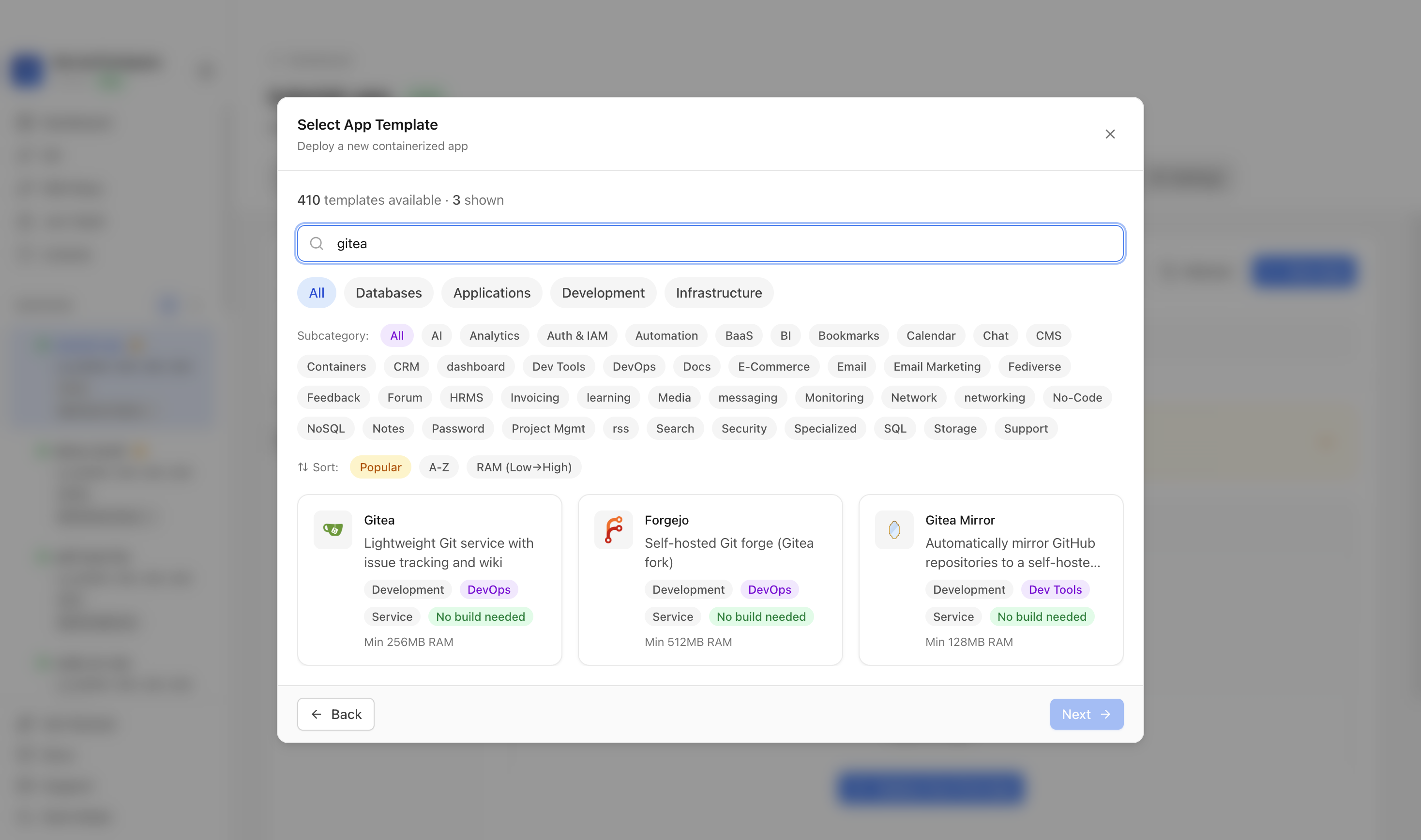The height and width of the screenshot is (840, 1421).
Task: Filter by Bookmarks subcategory
Action: 848,336
